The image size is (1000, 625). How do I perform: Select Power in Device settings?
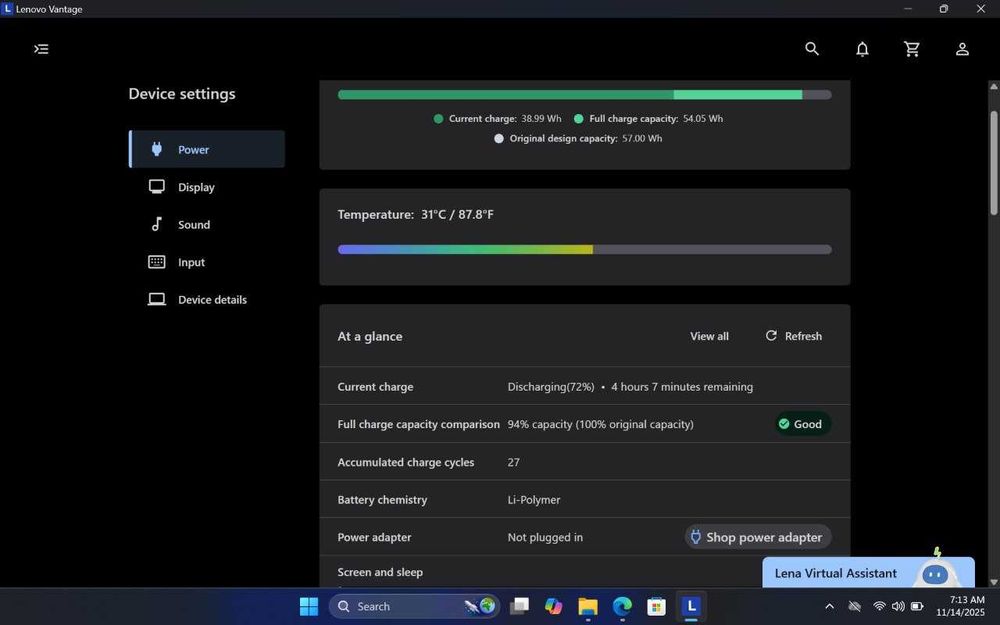(207, 149)
